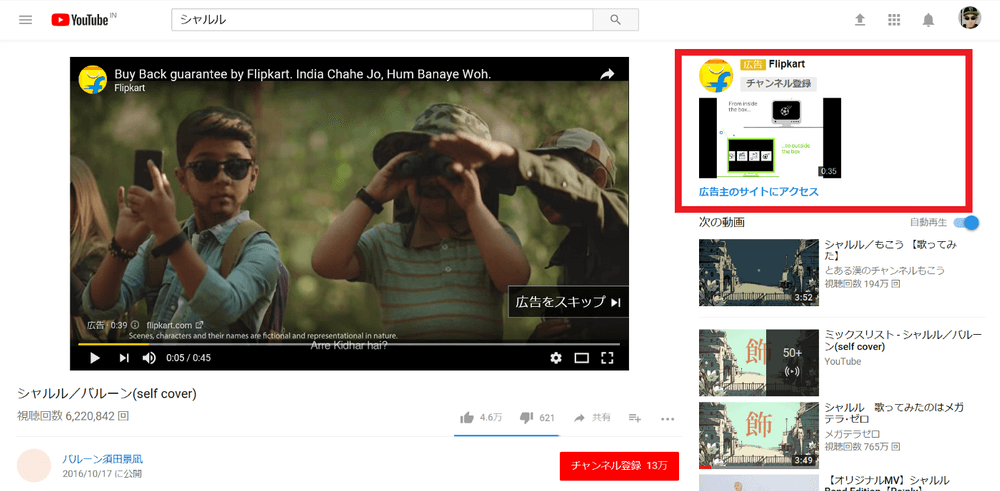Click the search input field
This screenshot has height=491, width=1000.
point(382,20)
